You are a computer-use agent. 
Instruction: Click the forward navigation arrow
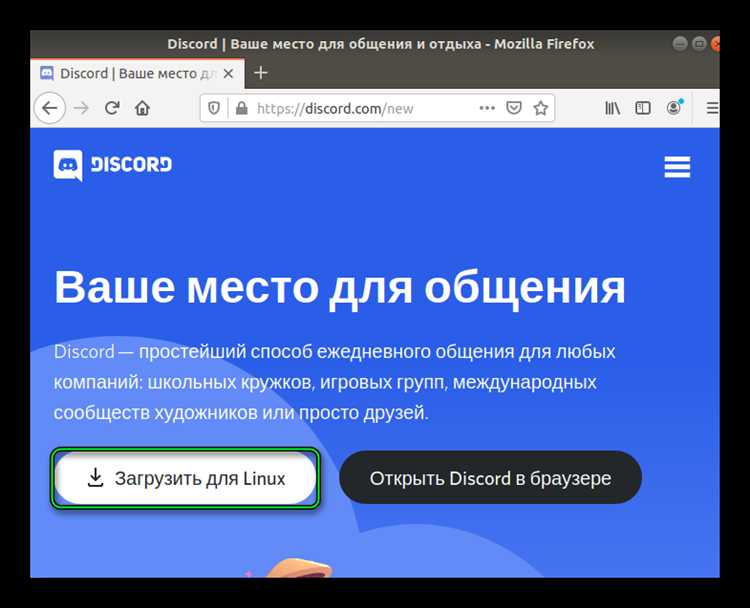point(81,109)
